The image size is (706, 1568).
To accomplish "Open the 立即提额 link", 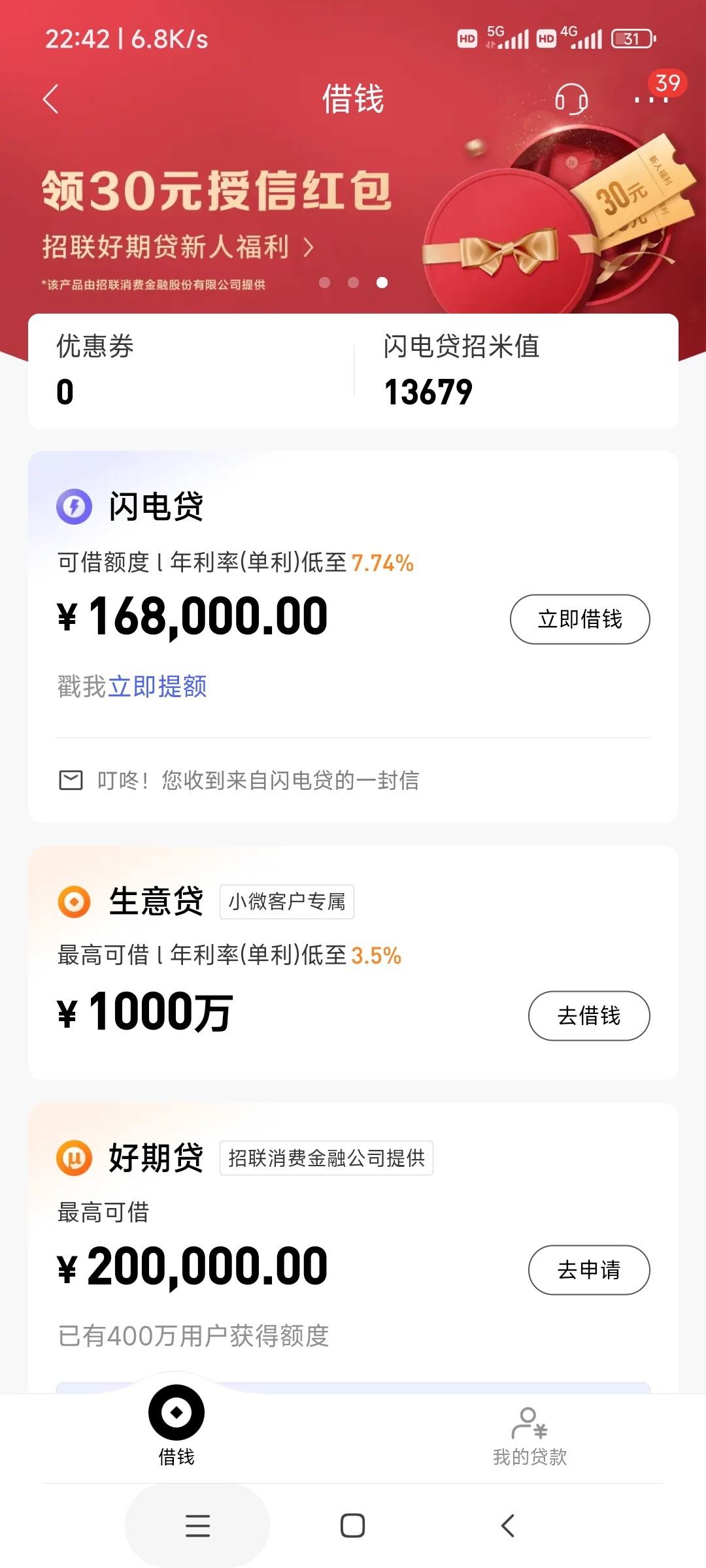I will [x=158, y=687].
